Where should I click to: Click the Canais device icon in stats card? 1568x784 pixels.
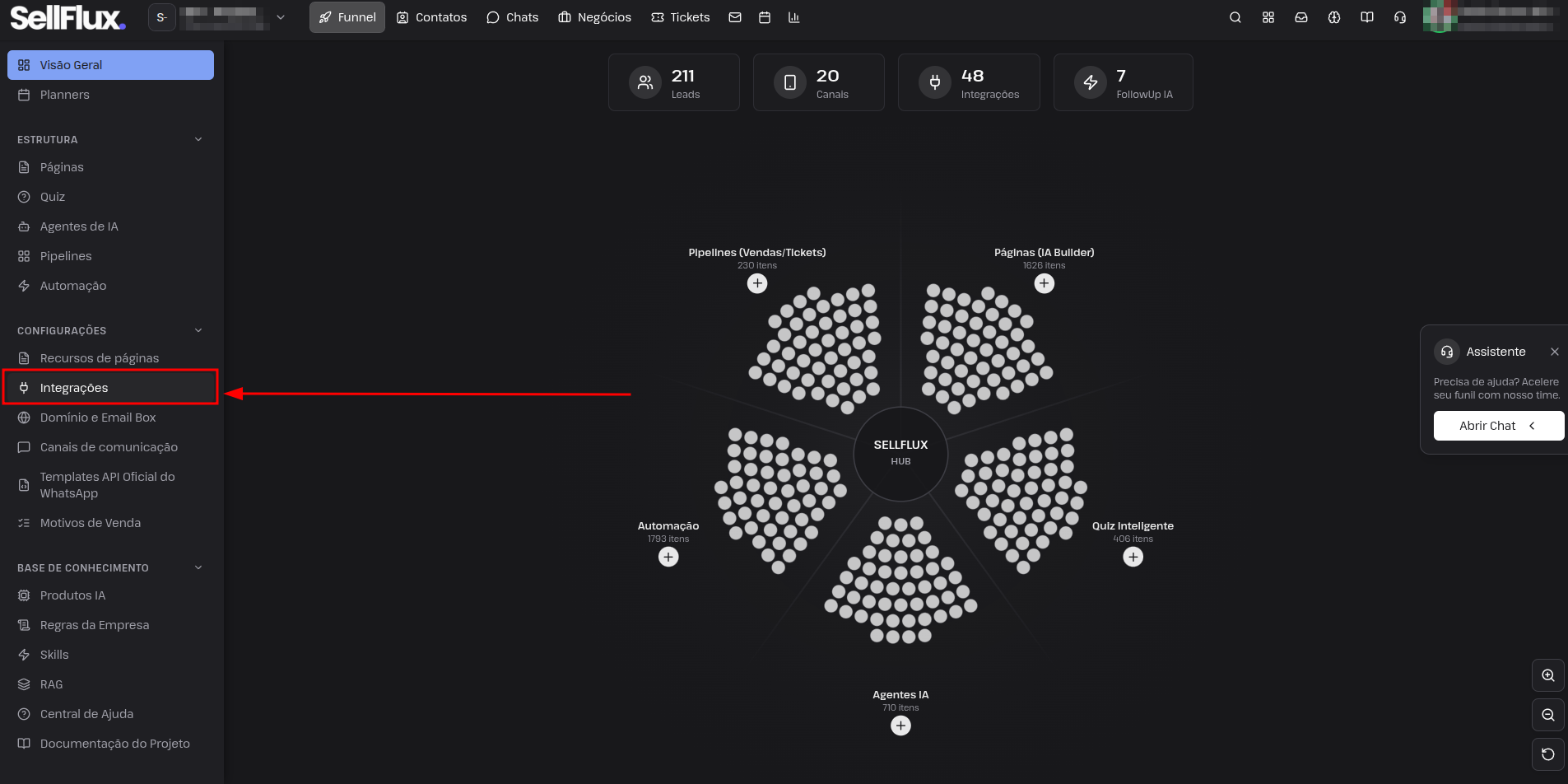pos(790,82)
